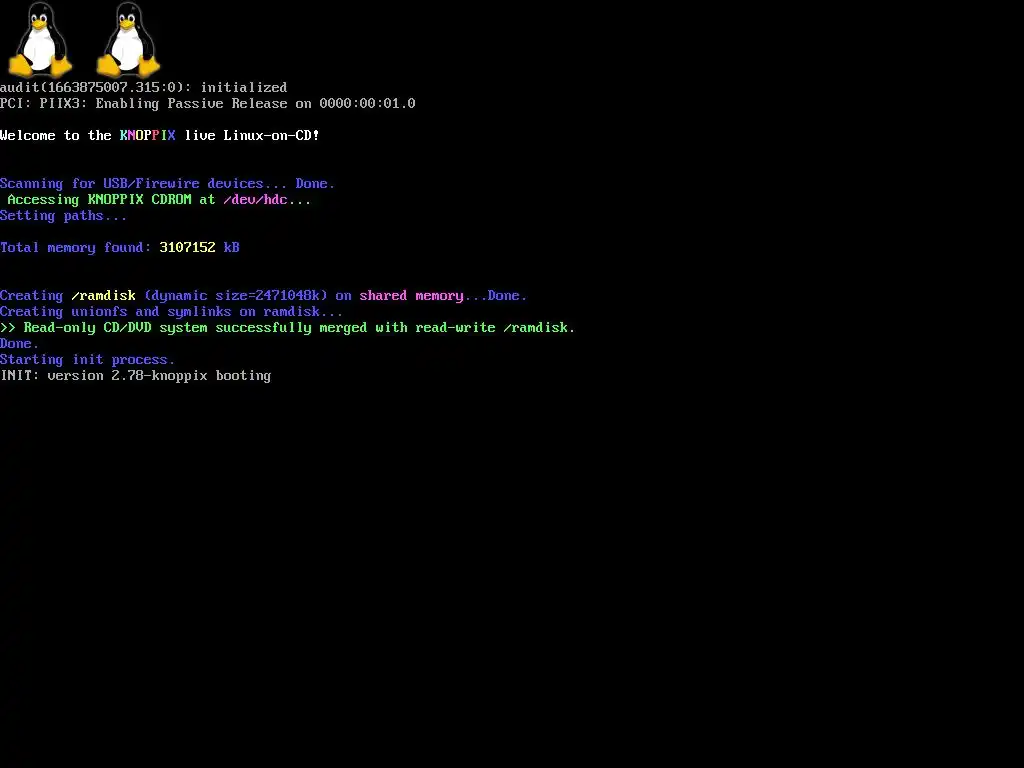Click 'Starting init process.' line
Viewport: 1024px width, 768px height.
[88, 360]
